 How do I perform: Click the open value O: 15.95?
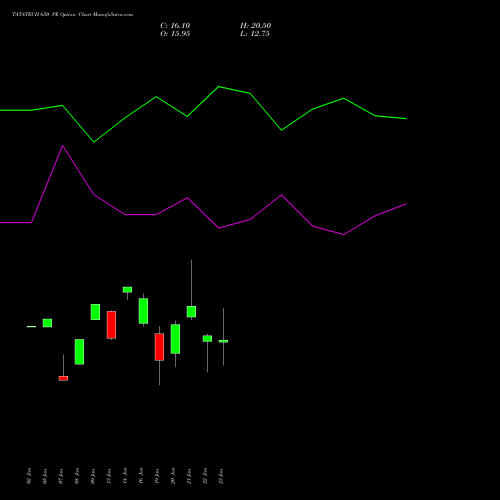(x=175, y=34)
